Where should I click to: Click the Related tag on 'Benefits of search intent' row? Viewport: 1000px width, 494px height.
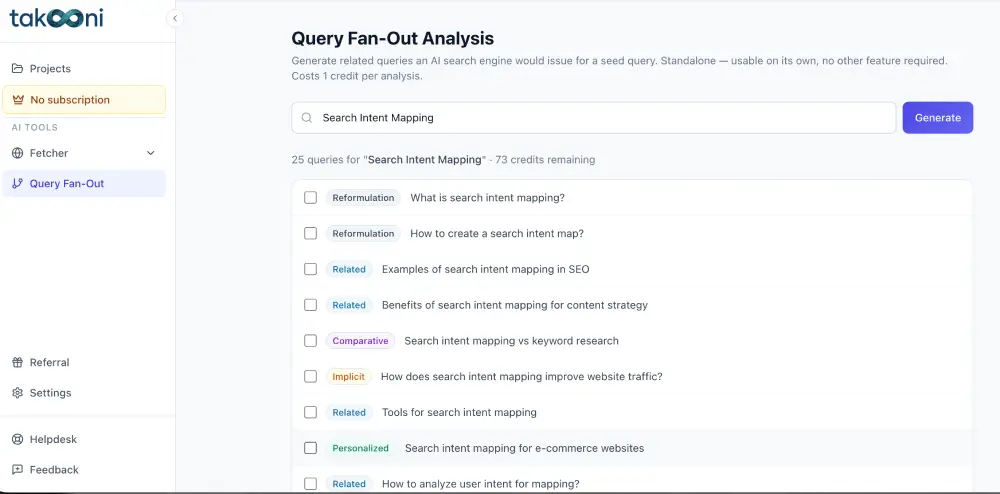pos(349,305)
